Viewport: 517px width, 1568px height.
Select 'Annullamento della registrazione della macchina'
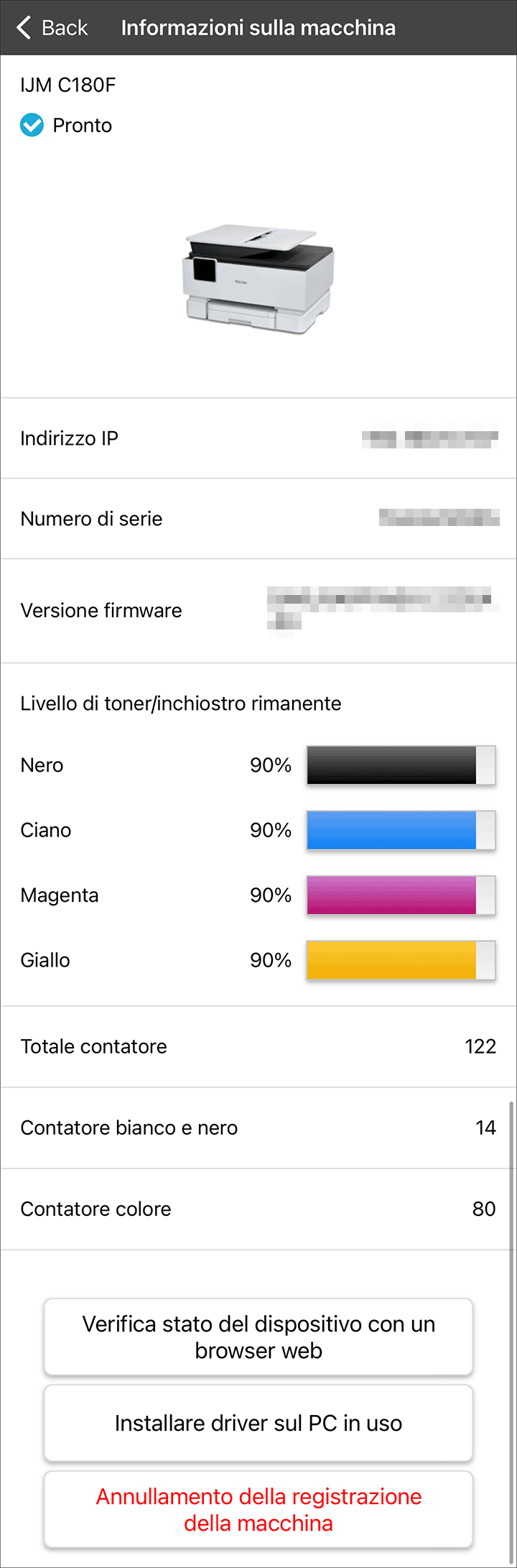click(258, 1509)
